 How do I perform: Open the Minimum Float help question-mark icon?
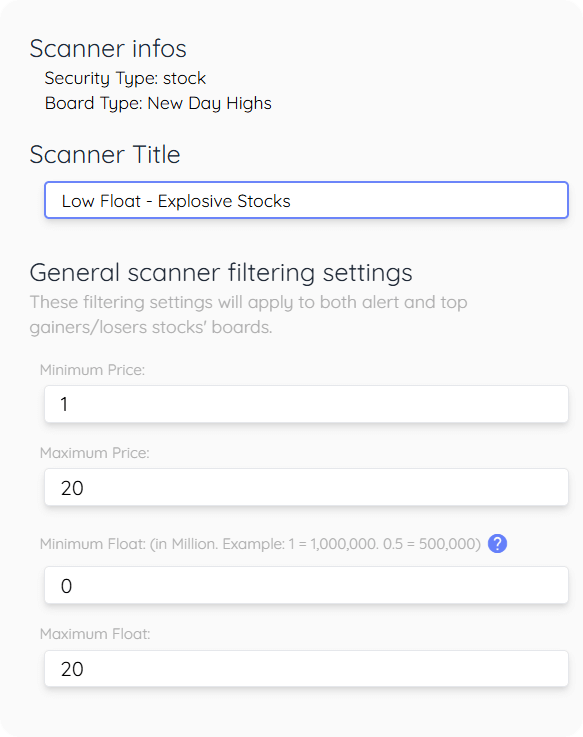[x=497, y=544]
